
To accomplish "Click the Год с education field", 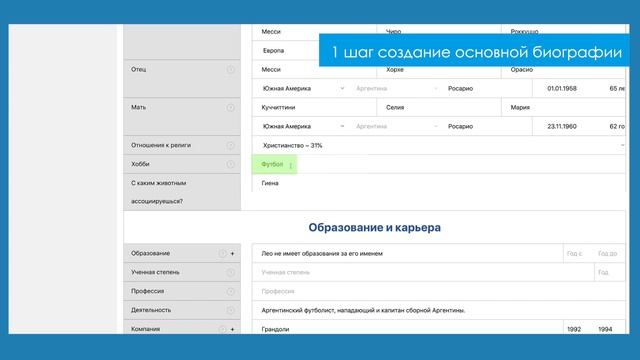I will [x=578, y=253].
